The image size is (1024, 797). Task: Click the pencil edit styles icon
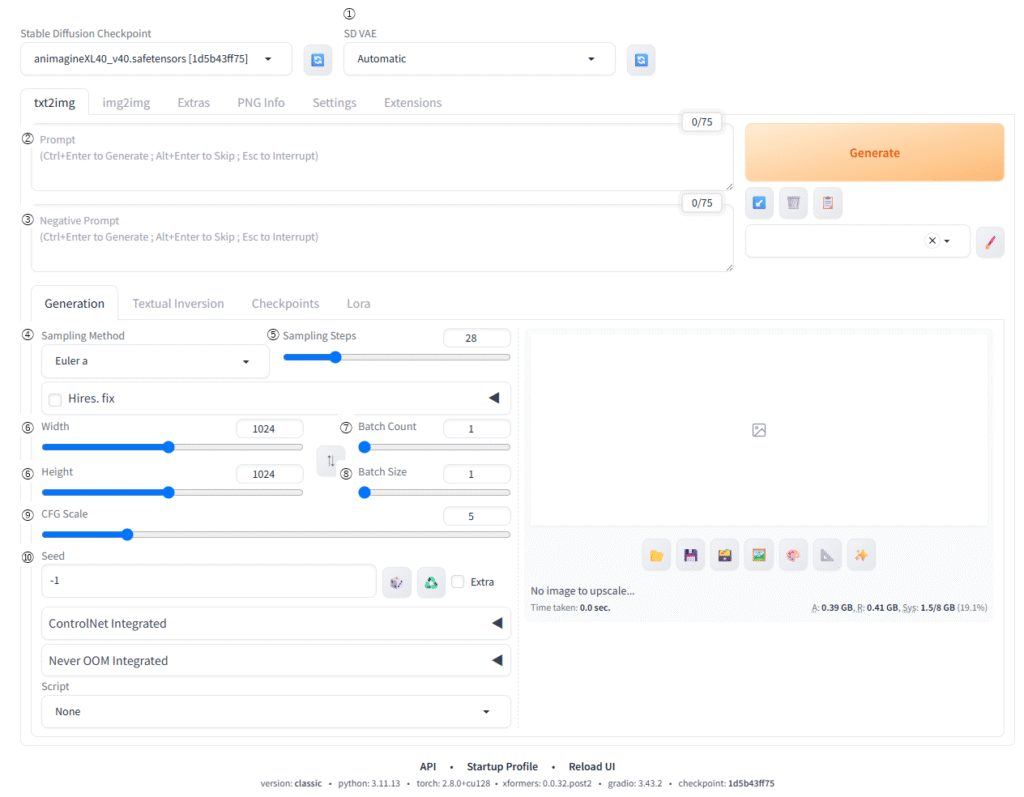(x=990, y=241)
